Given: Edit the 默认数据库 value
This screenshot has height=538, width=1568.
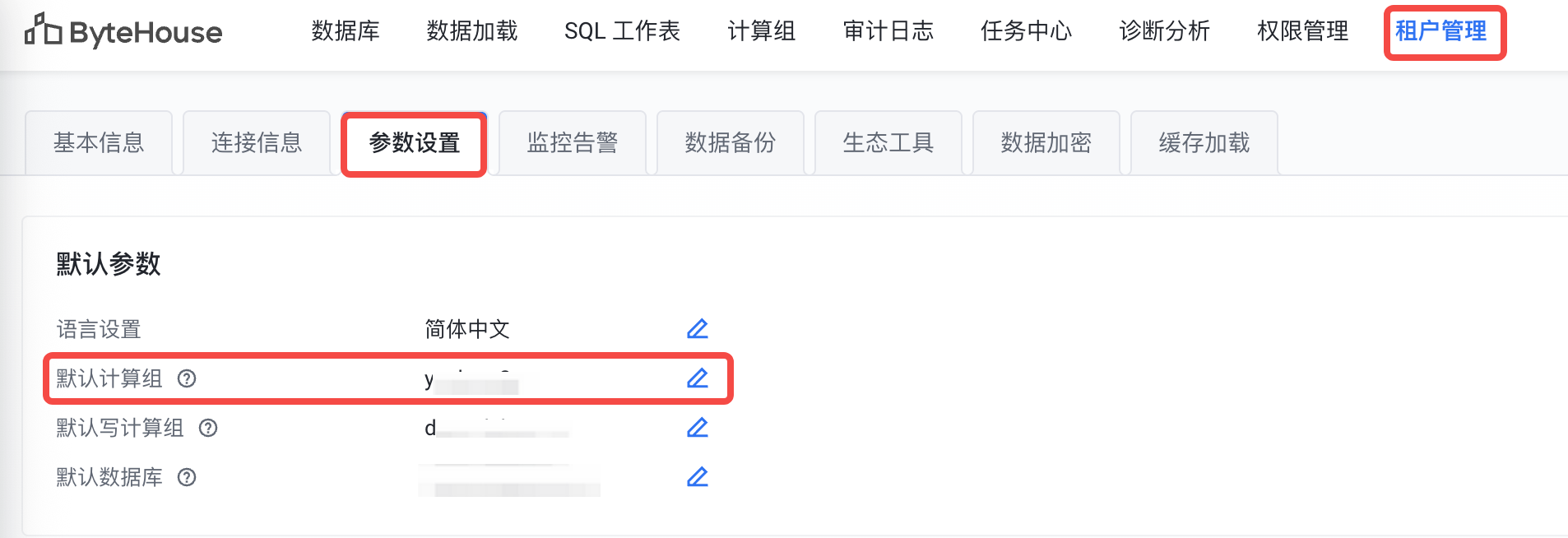Looking at the screenshot, I should pyautogui.click(x=698, y=477).
